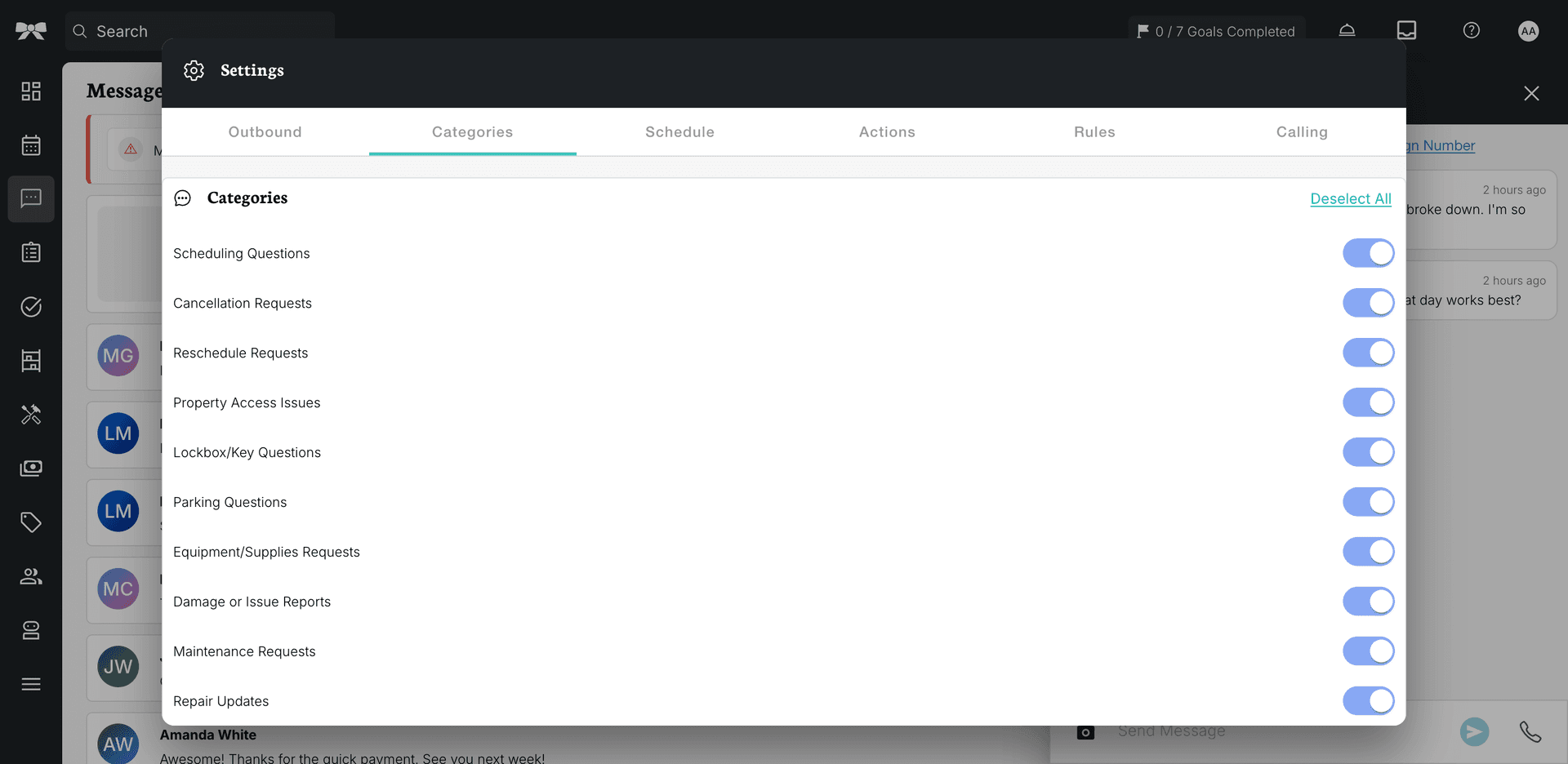Start a call using the phone icon
Image resolution: width=1568 pixels, height=764 pixels.
[x=1530, y=732]
